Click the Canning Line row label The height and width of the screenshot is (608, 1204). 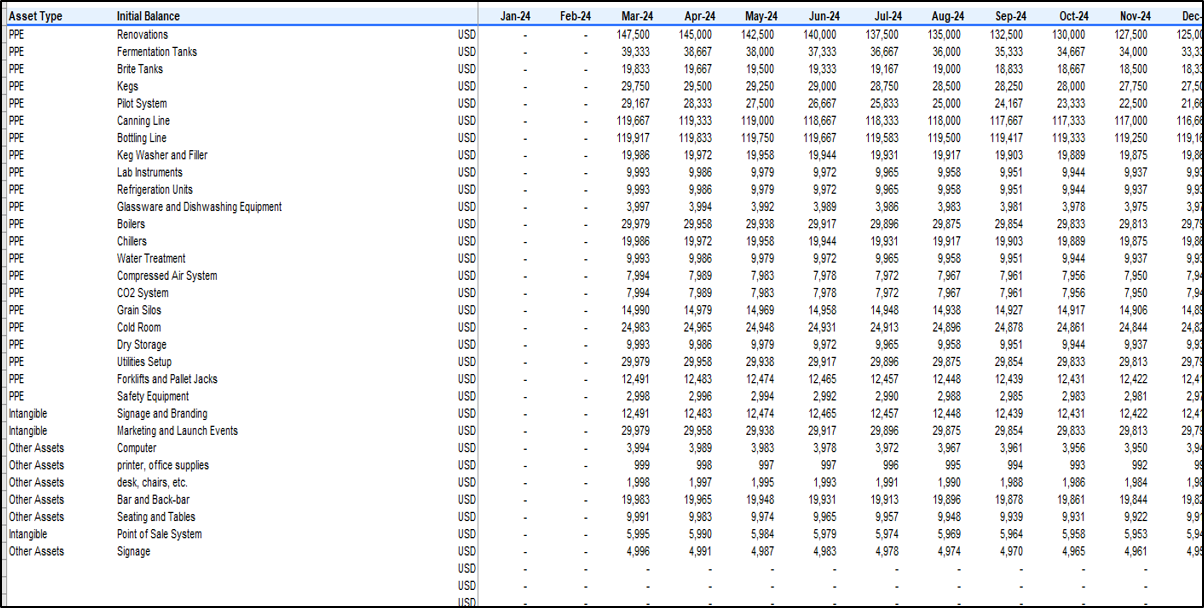[x=144, y=121]
